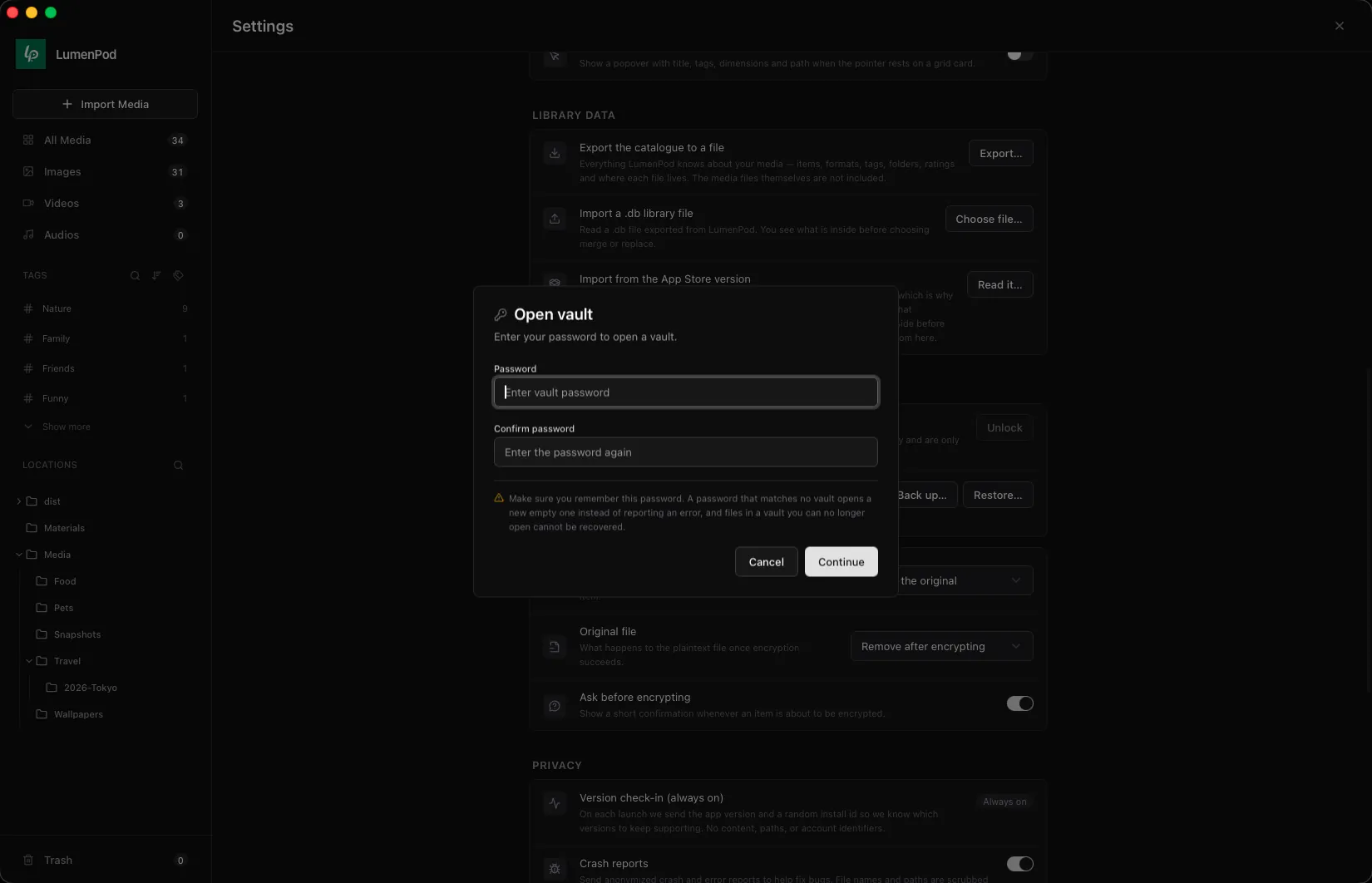Image resolution: width=1372 pixels, height=883 pixels.
Task: Click the search locations magnifier icon
Action: pyautogui.click(x=178, y=465)
